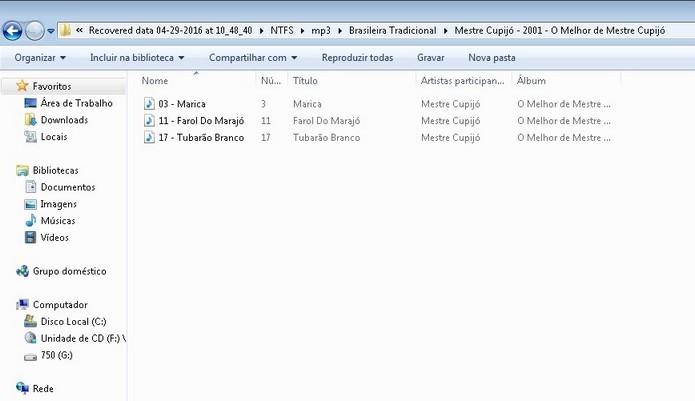This screenshot has height=401, width=695.
Task: Open the Organizar menu
Action: 40,58
